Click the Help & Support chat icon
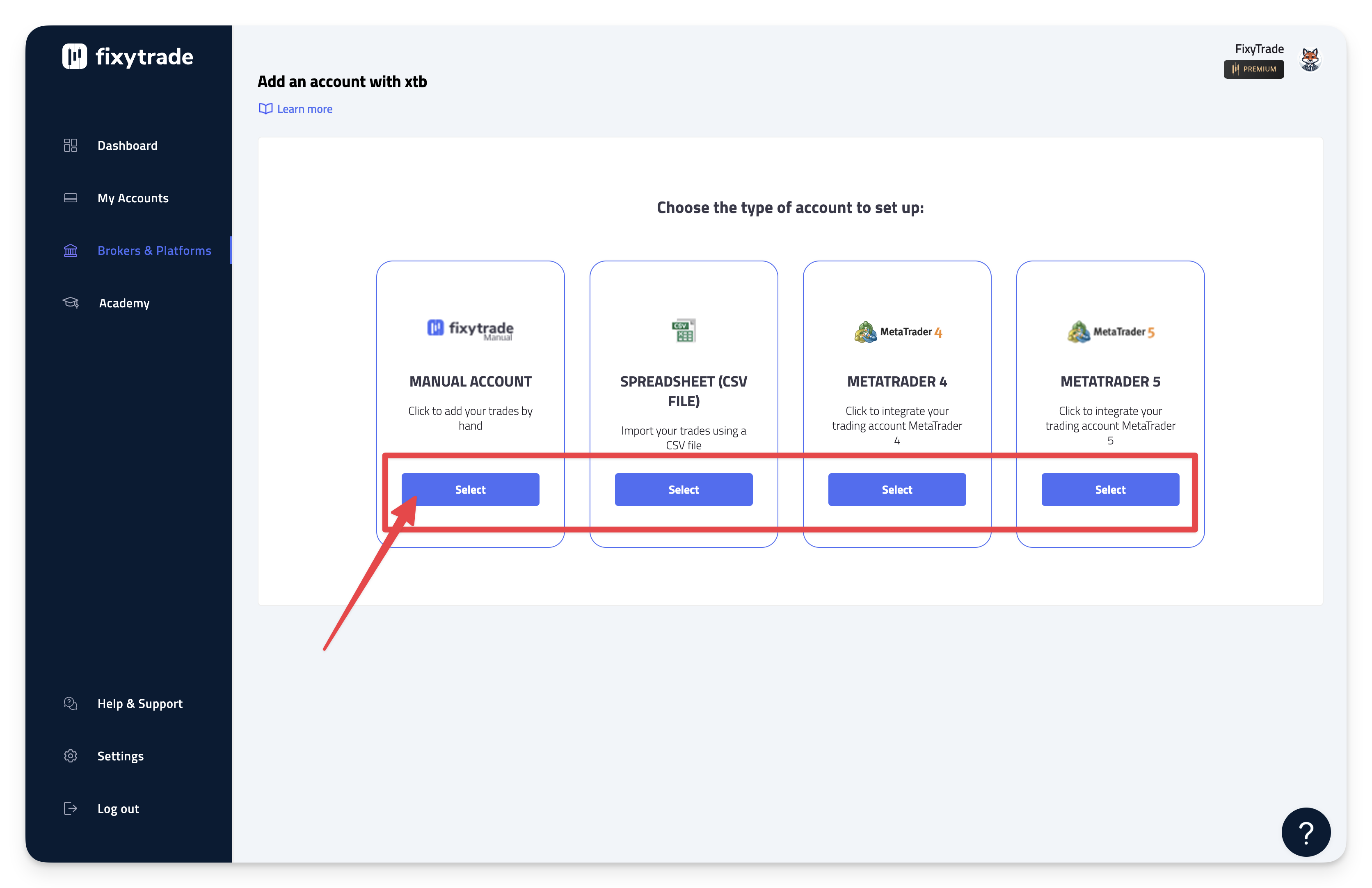 point(70,703)
